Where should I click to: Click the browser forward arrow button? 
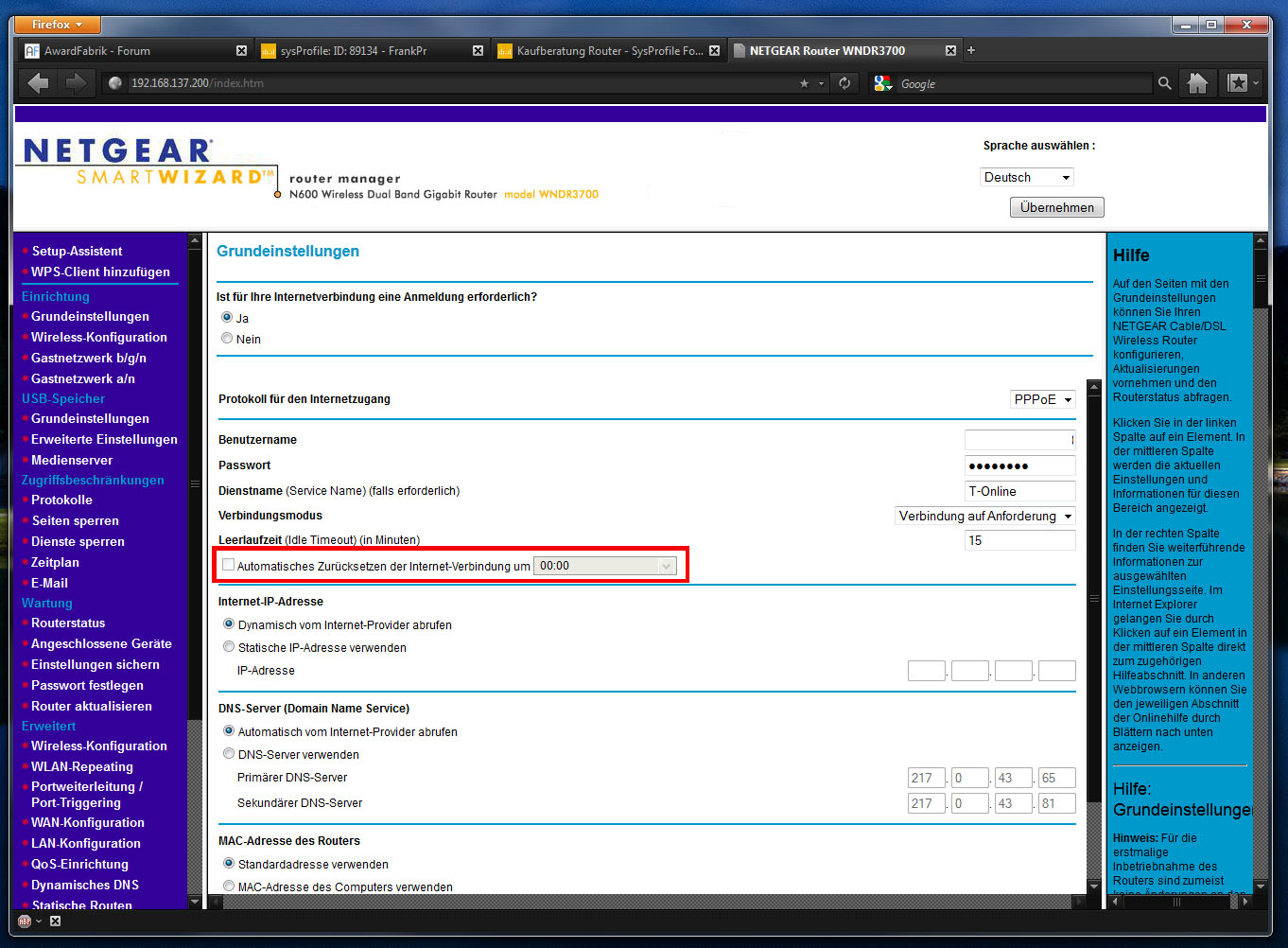75,83
